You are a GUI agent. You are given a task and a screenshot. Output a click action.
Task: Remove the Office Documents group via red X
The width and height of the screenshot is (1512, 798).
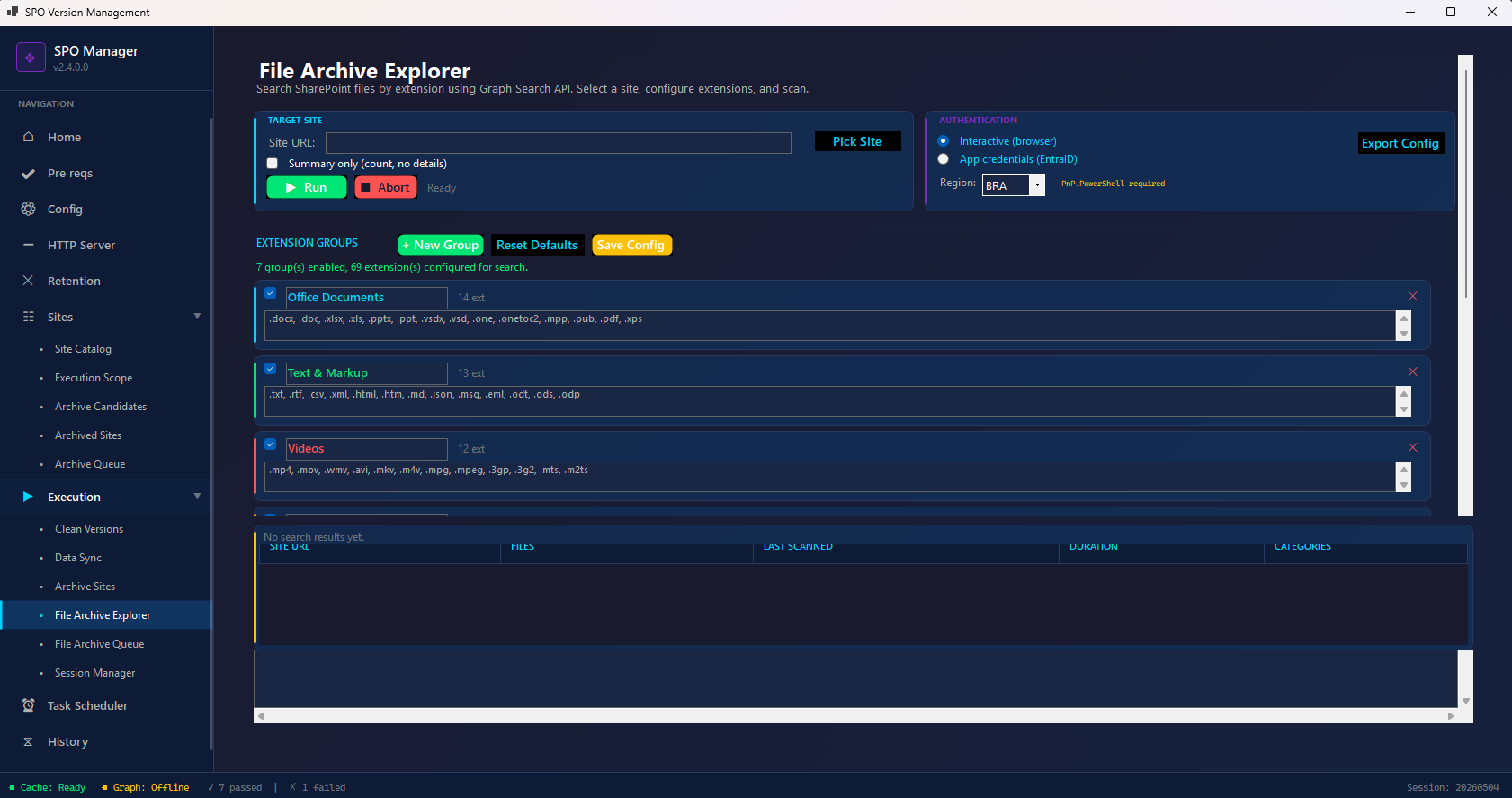(x=1413, y=297)
